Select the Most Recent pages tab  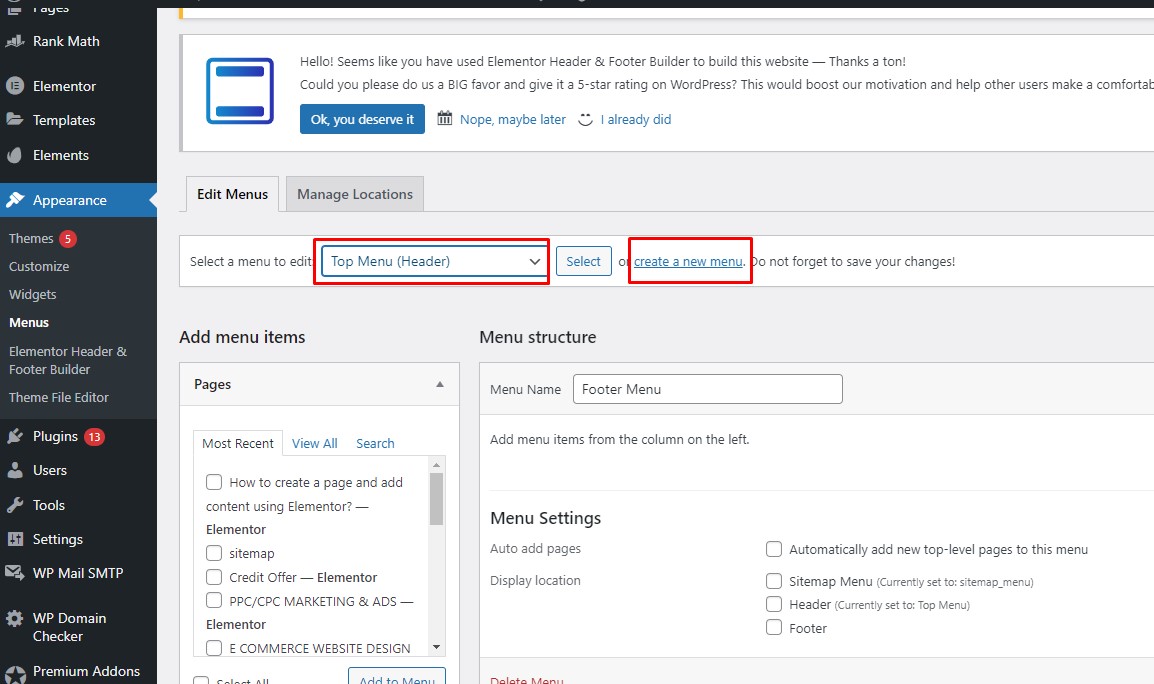pyautogui.click(x=238, y=443)
